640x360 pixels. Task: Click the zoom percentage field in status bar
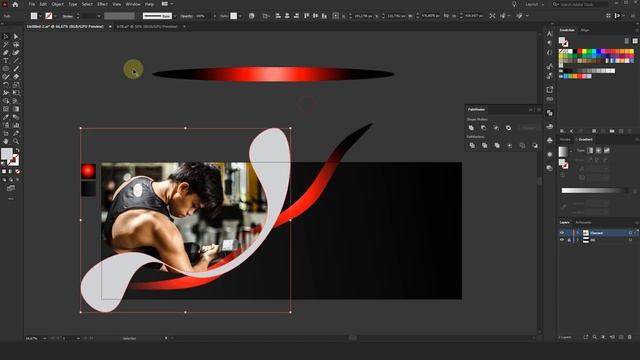point(32,338)
